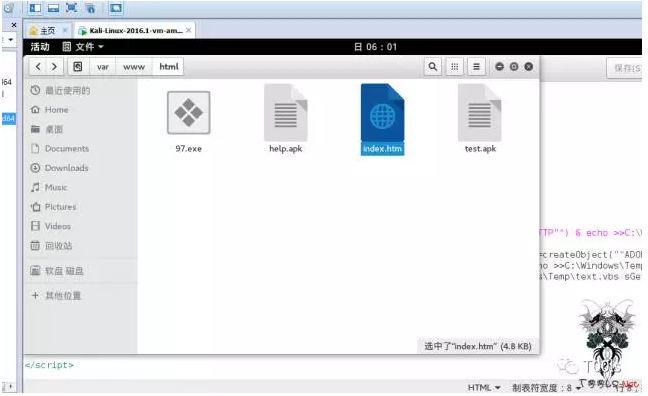Open Downloads in the sidebar

(x=67, y=168)
